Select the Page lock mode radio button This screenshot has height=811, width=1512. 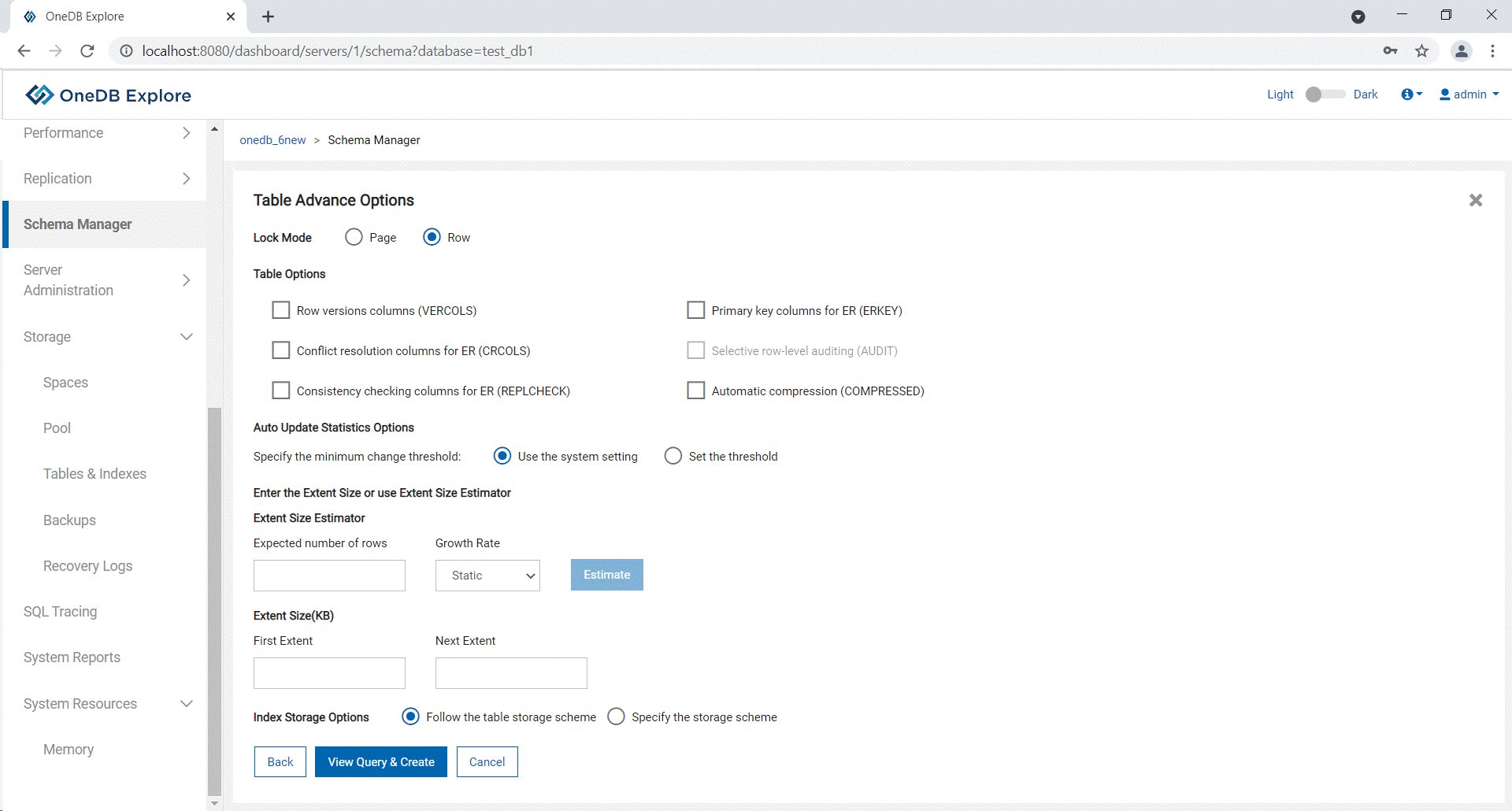(354, 237)
